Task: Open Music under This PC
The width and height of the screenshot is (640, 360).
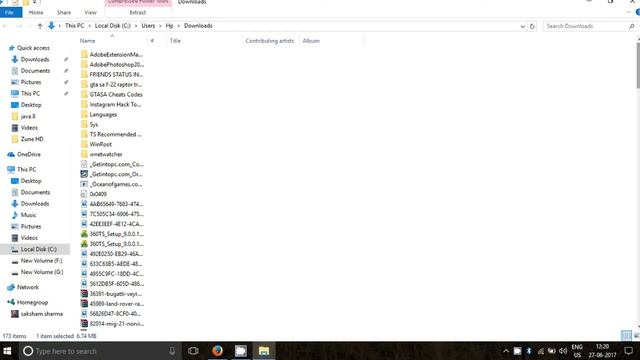Action: (28, 215)
